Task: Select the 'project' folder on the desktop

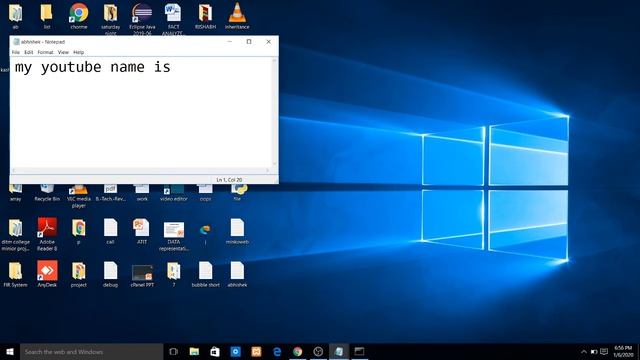Action: (x=79, y=274)
